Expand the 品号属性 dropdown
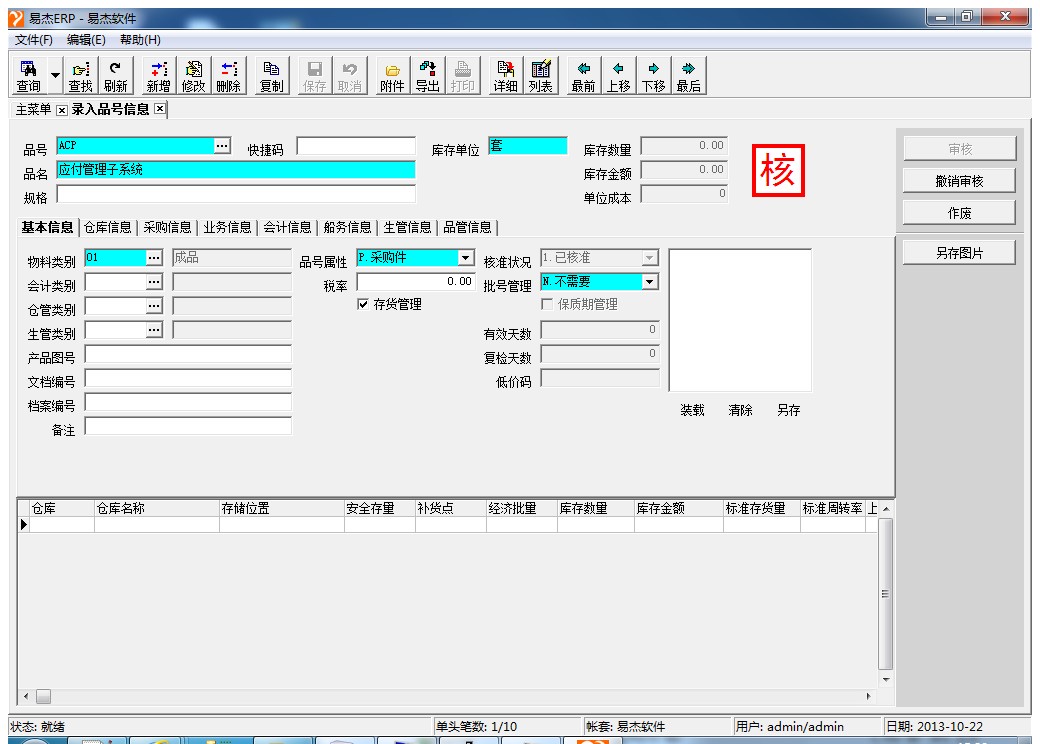 click(465, 258)
